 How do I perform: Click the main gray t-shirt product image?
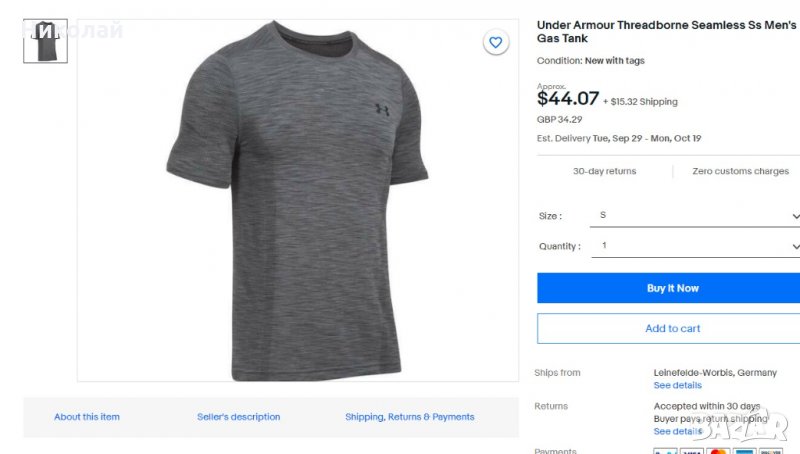[297, 200]
